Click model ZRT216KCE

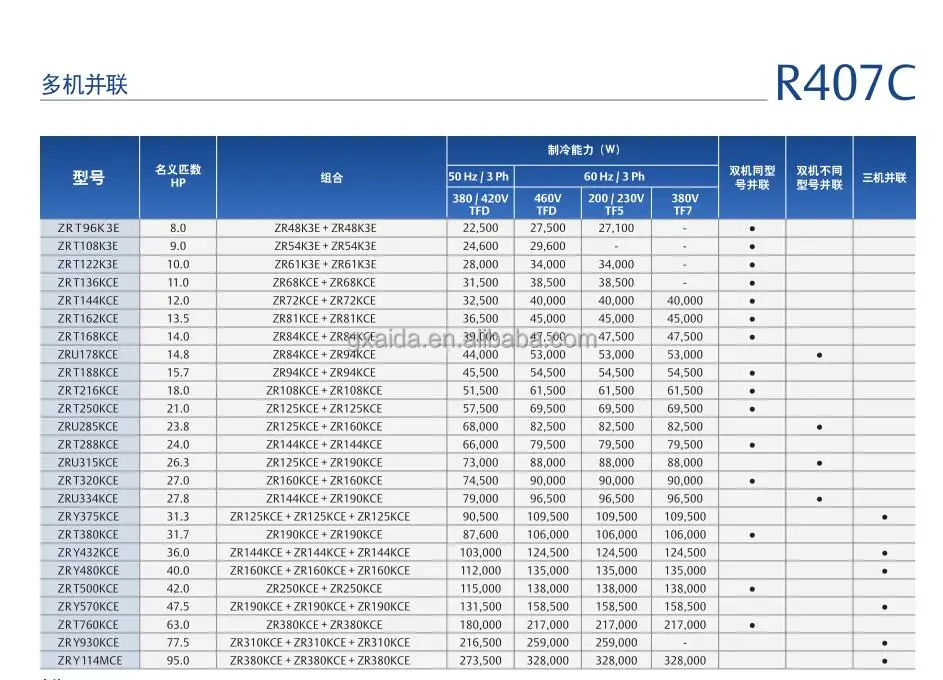coord(88,390)
